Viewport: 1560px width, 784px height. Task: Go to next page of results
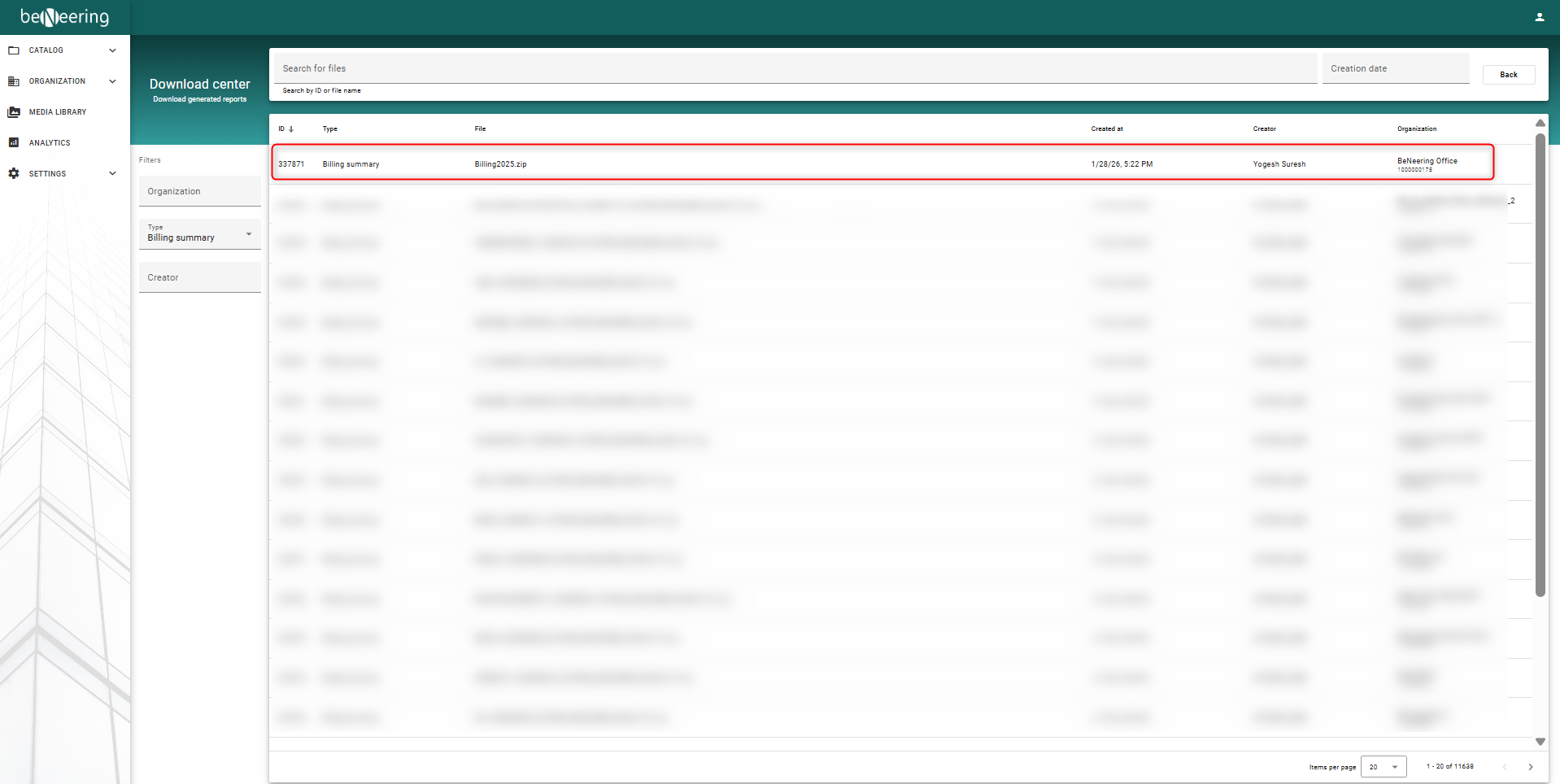[1530, 767]
